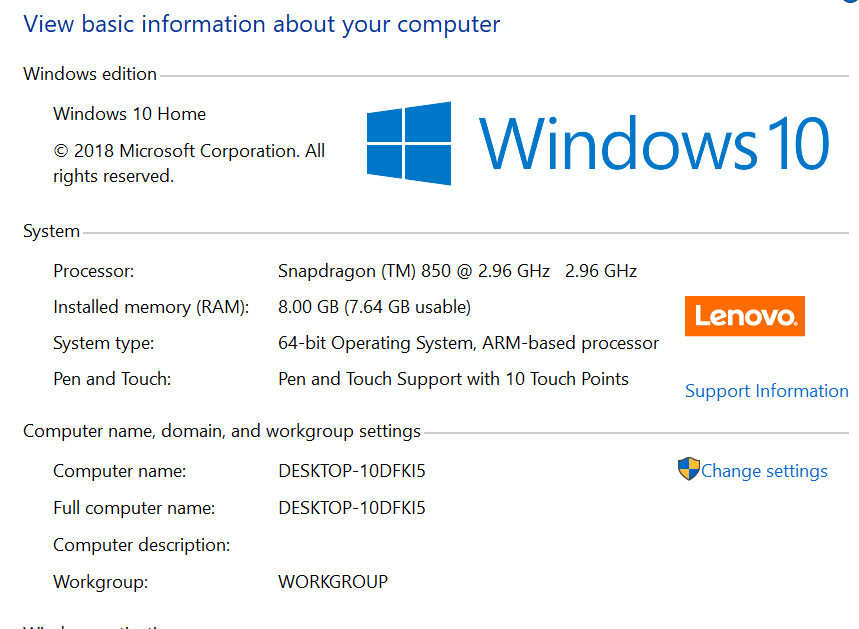This screenshot has height=629, width=859.
Task: Click the Windows 10 wordmark text
Action: [x=654, y=143]
